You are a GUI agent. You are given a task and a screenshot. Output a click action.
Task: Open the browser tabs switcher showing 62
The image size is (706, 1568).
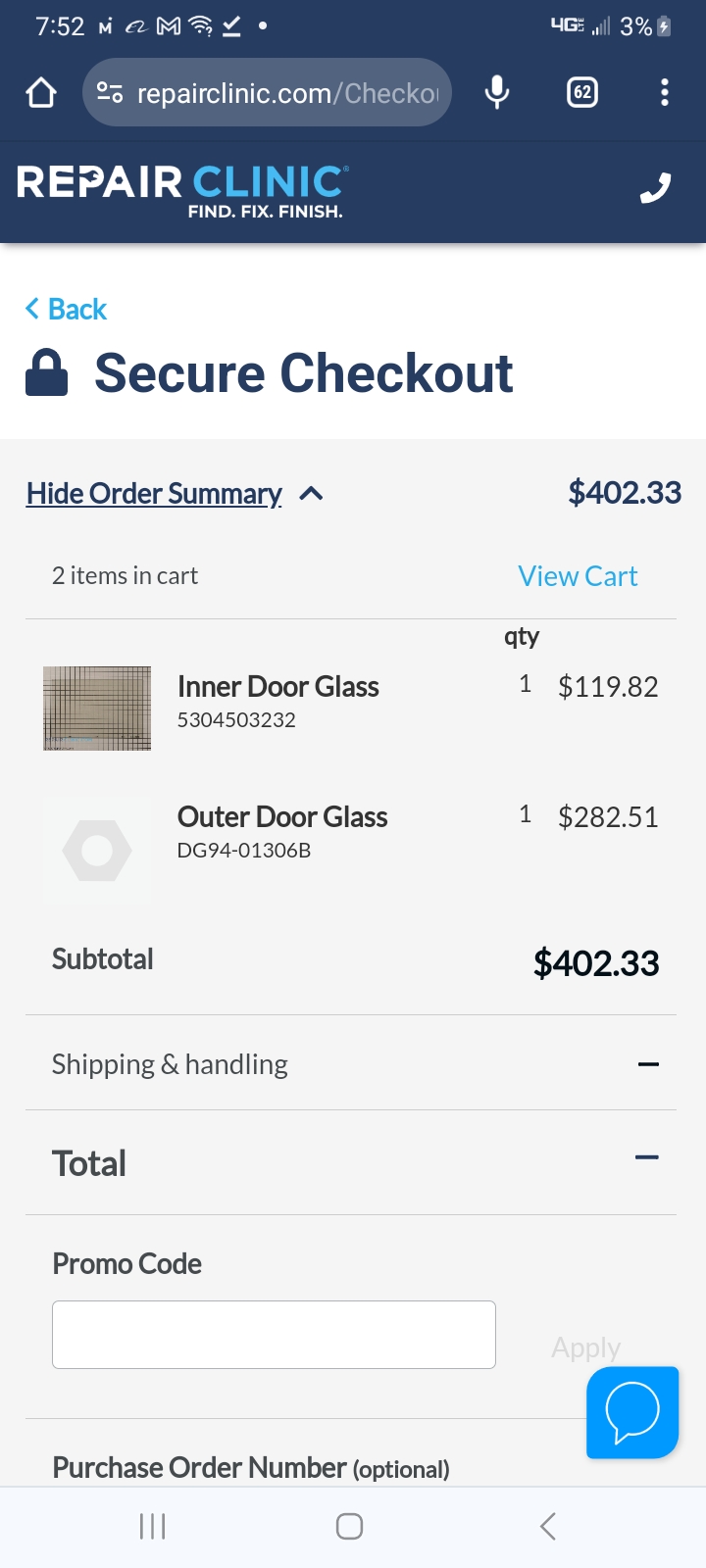[582, 92]
